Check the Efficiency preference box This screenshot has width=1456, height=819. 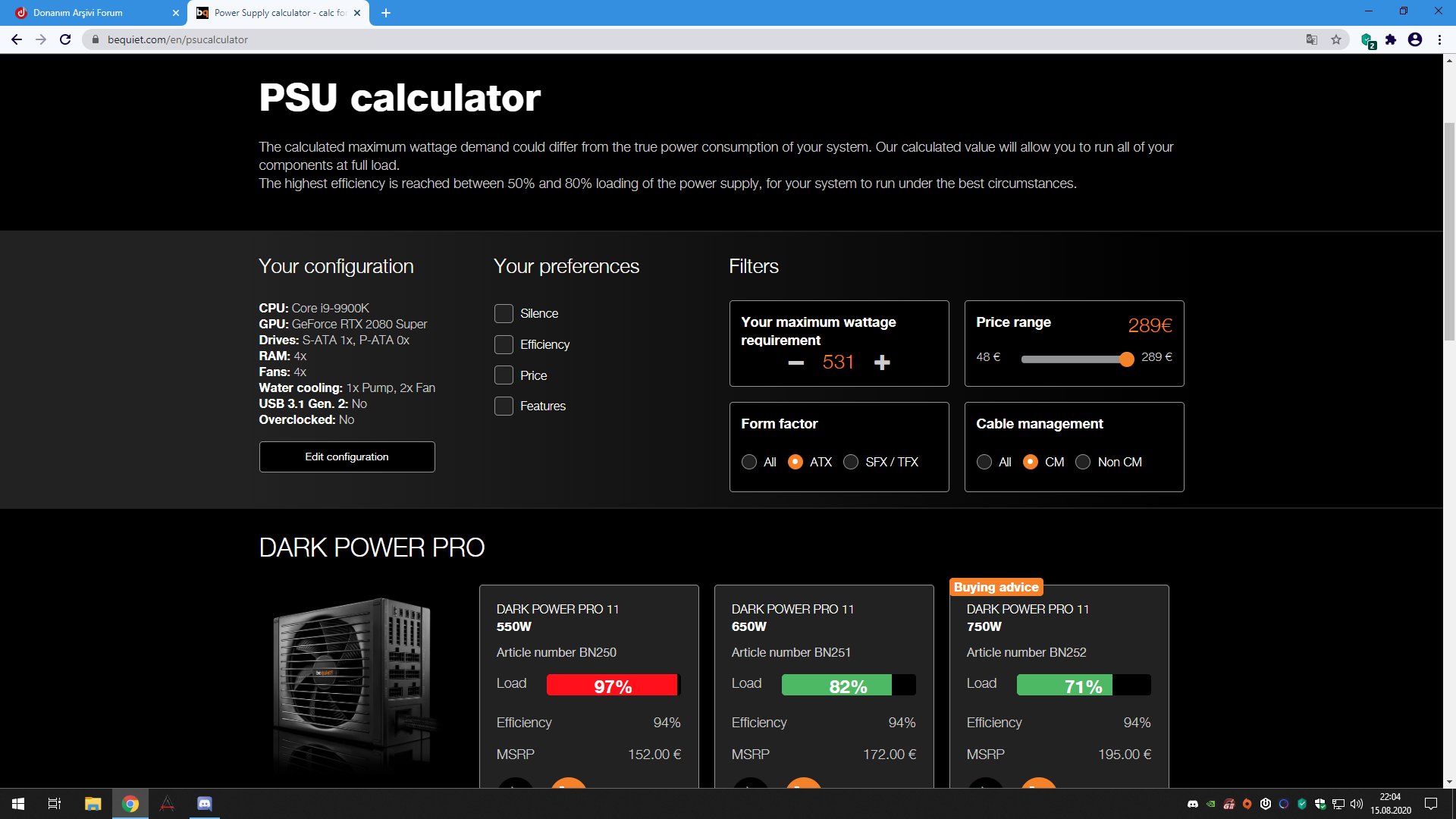tap(504, 344)
